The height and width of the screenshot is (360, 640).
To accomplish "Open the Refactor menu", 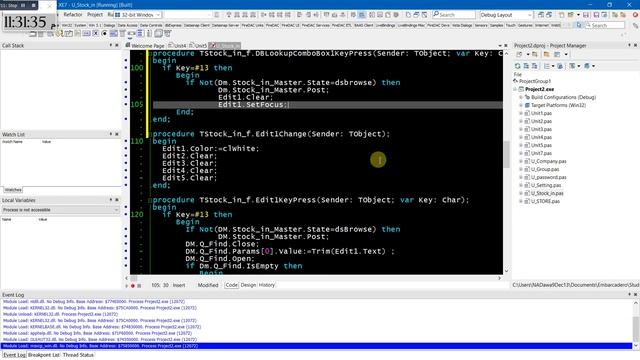I will pos(73,15).
